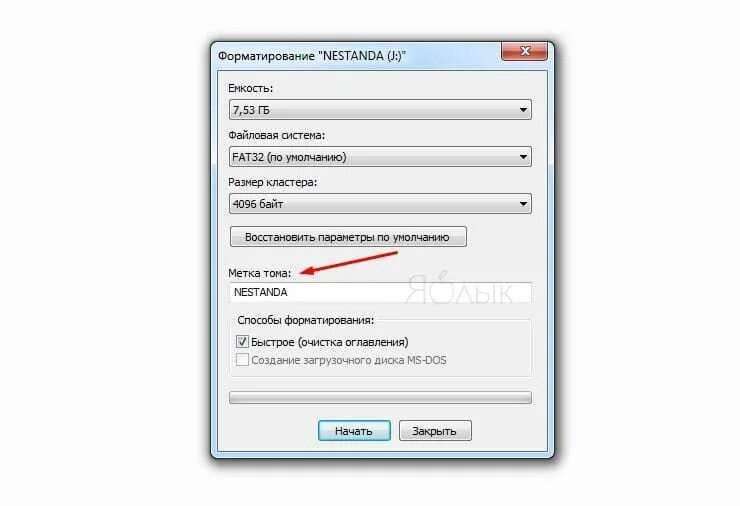Click the Закрыть button
740x506 pixels.
click(x=435, y=430)
